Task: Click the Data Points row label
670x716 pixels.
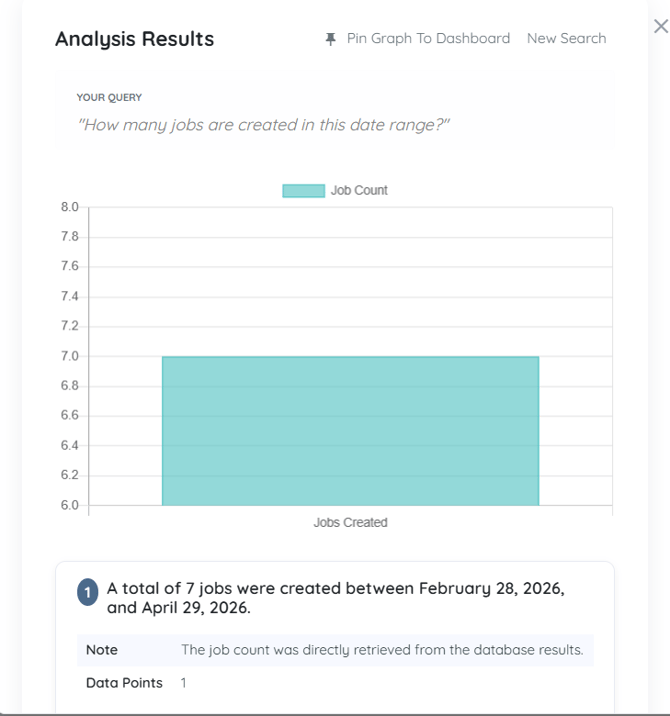Action: pos(124,683)
